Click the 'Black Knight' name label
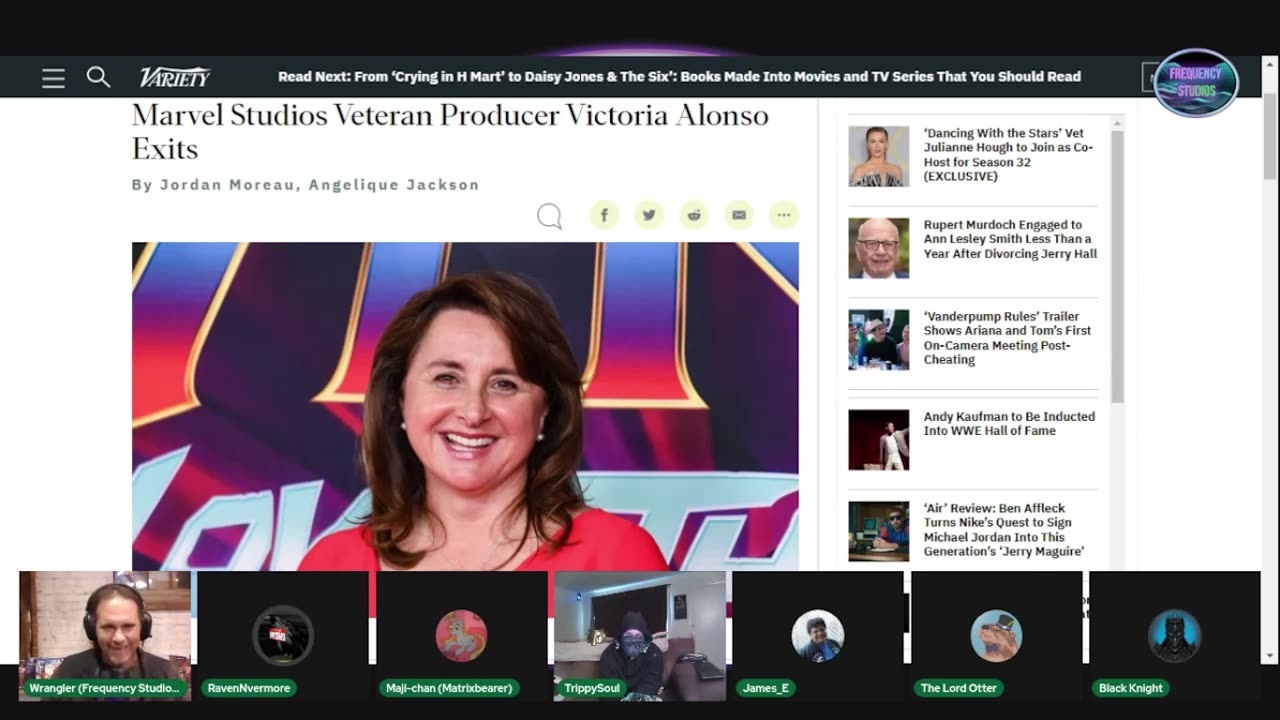The height and width of the screenshot is (720, 1280). 1131,688
